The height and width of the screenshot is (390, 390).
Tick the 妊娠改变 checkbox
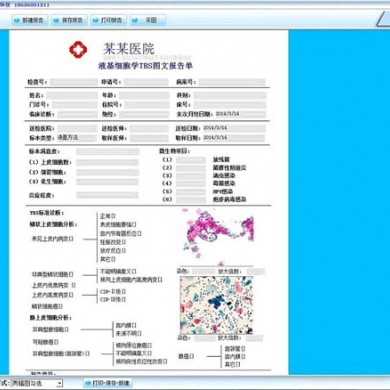tap(124, 242)
